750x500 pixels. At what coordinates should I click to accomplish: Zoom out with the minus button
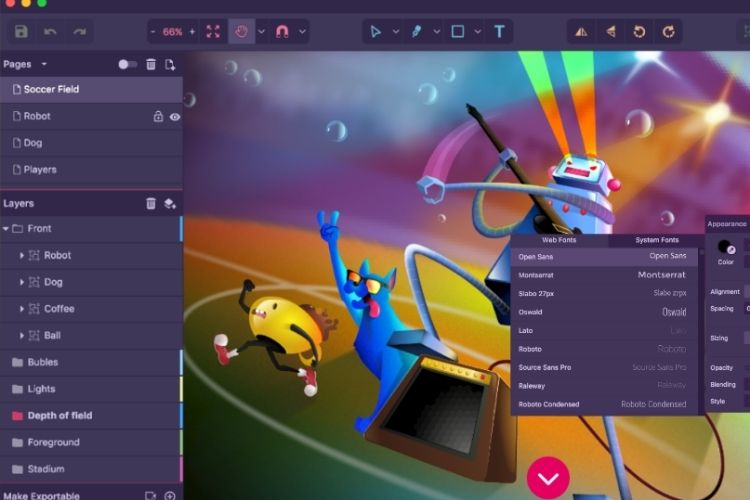153,32
